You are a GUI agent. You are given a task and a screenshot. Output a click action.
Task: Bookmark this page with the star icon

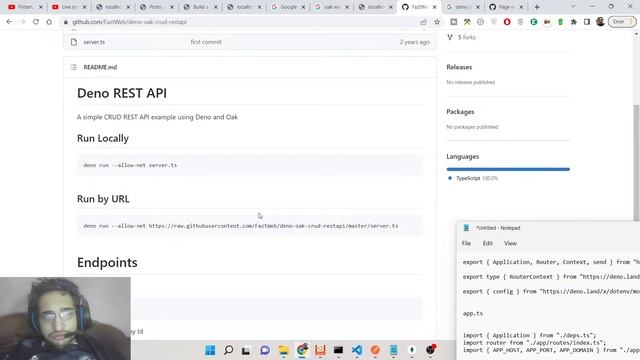[437, 22]
